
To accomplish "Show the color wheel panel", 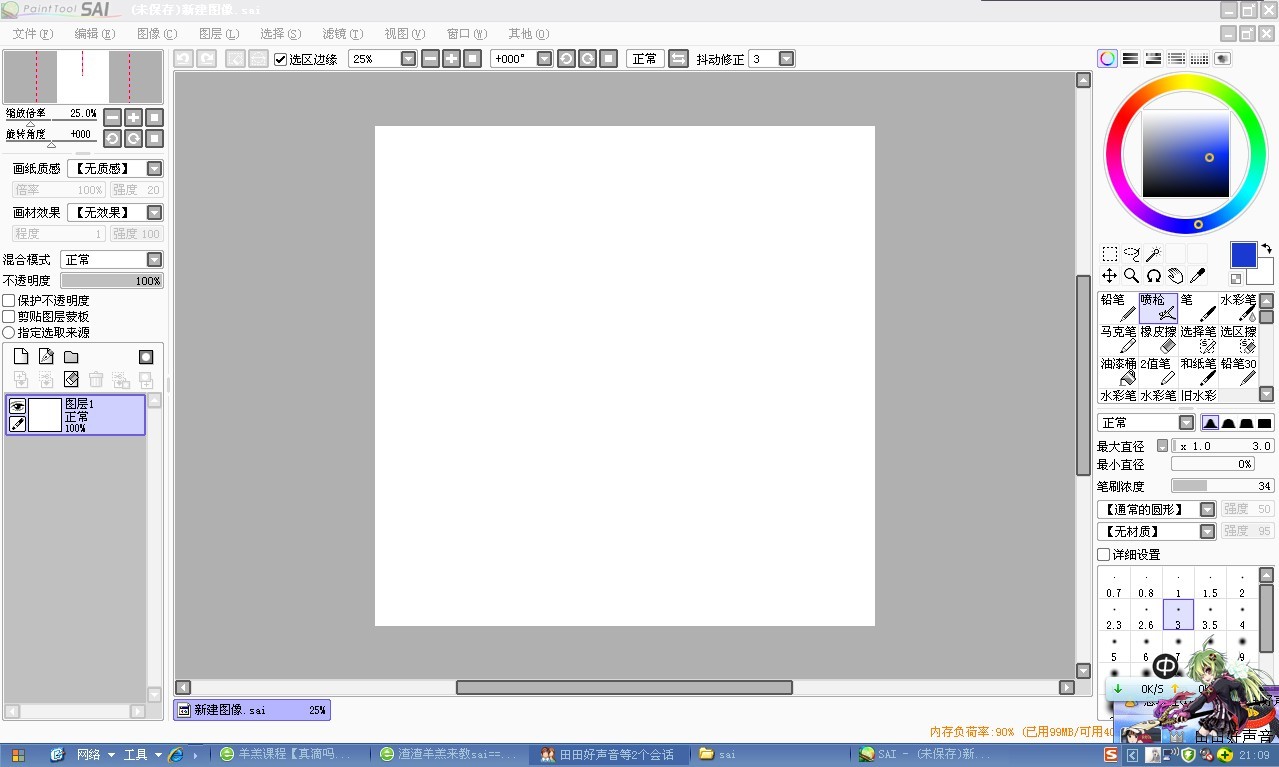I will (x=1107, y=59).
